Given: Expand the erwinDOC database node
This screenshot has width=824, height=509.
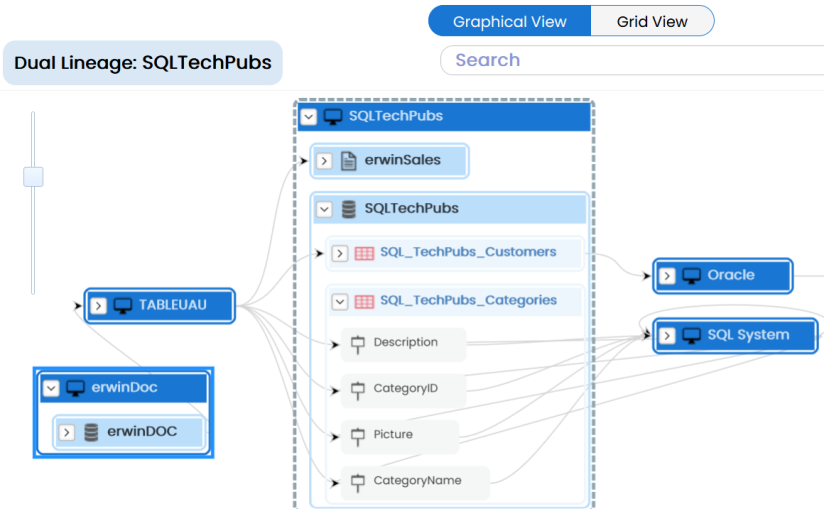Looking at the screenshot, I should (x=67, y=432).
